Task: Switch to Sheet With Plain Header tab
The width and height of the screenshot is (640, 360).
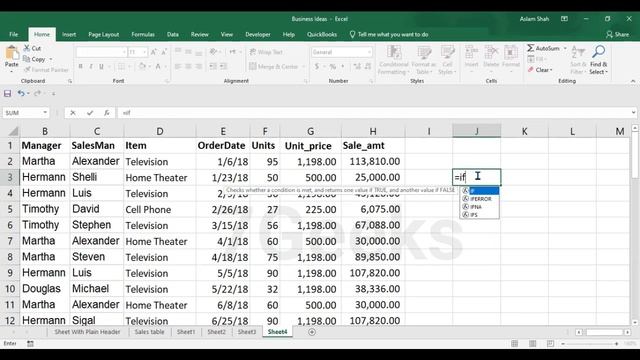Action: pyautogui.click(x=87, y=332)
